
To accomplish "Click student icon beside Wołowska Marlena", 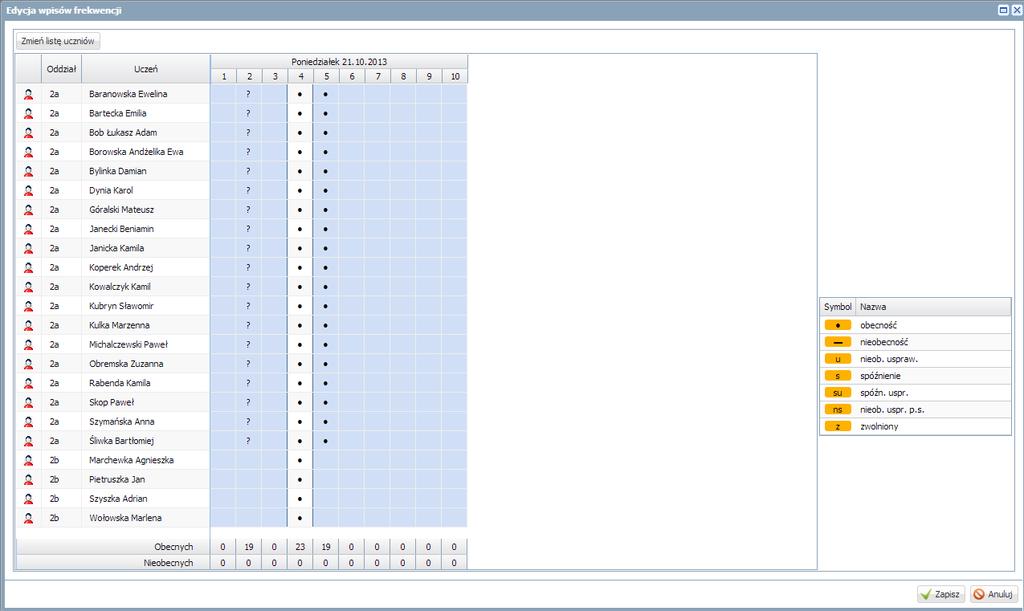I will pyautogui.click(x=28, y=518).
